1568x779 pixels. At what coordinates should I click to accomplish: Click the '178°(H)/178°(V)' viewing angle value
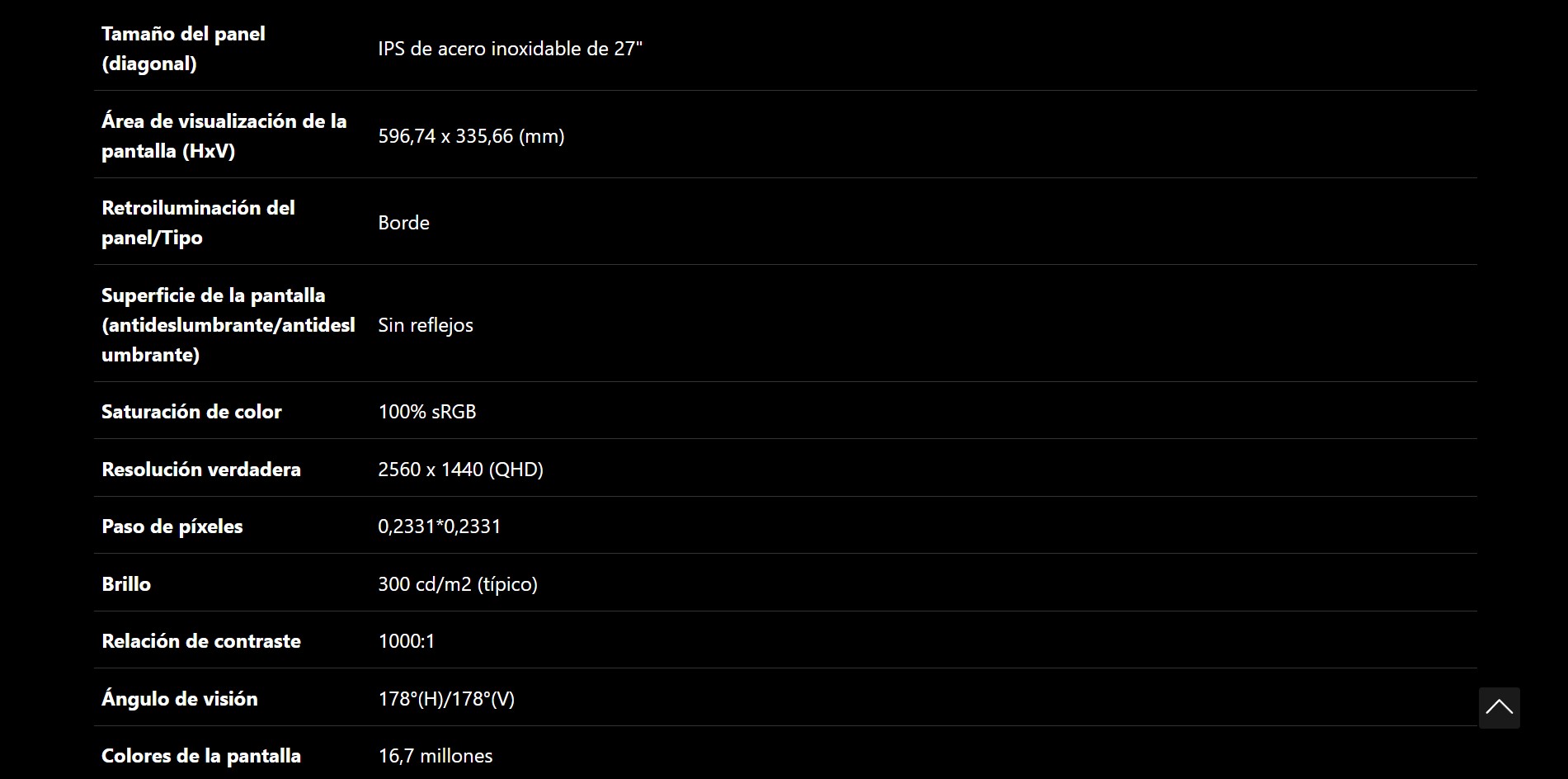coord(446,699)
